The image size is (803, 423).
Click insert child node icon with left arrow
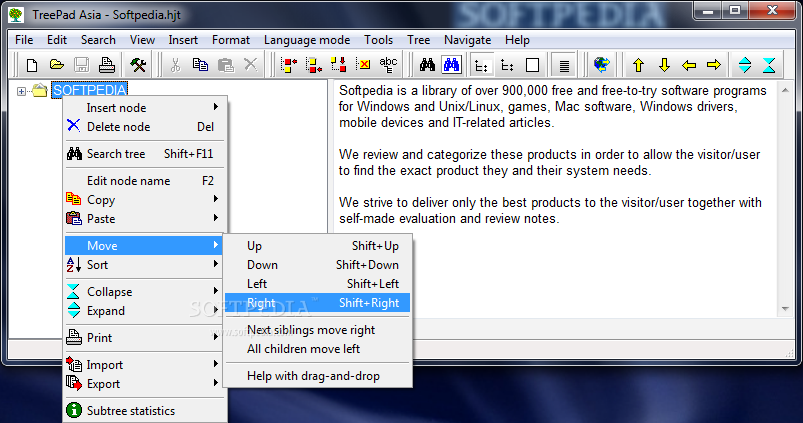click(313, 65)
